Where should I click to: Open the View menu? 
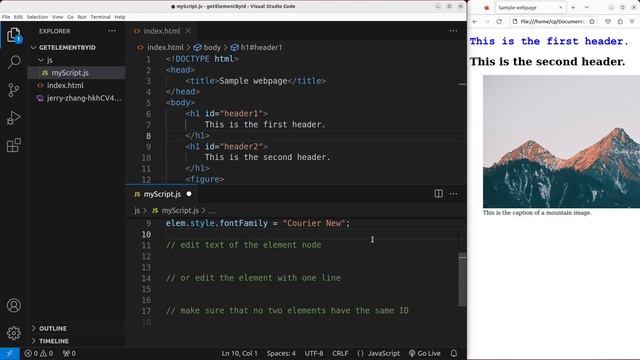58,17
